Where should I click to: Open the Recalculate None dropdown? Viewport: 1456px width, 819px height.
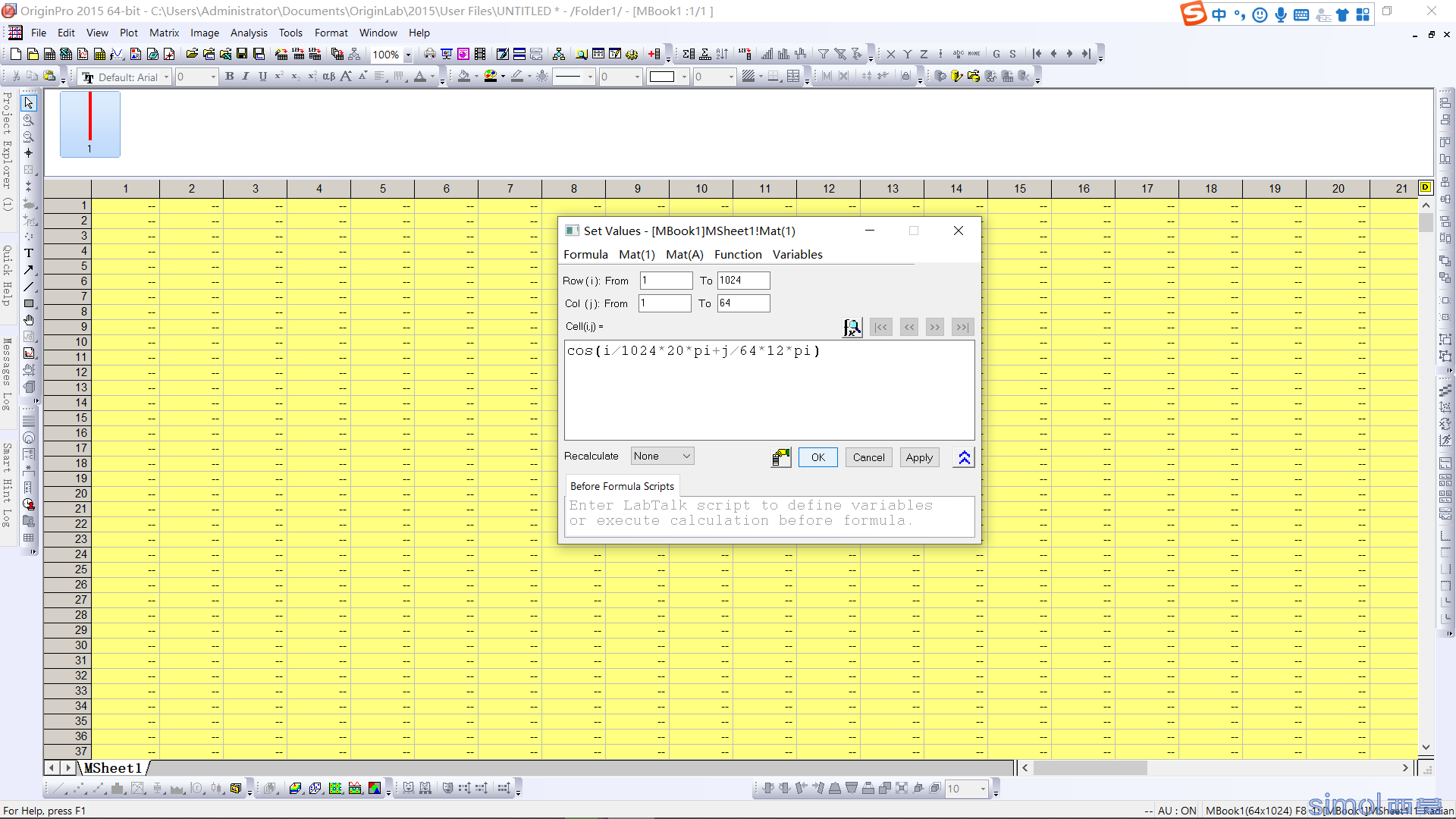[662, 456]
